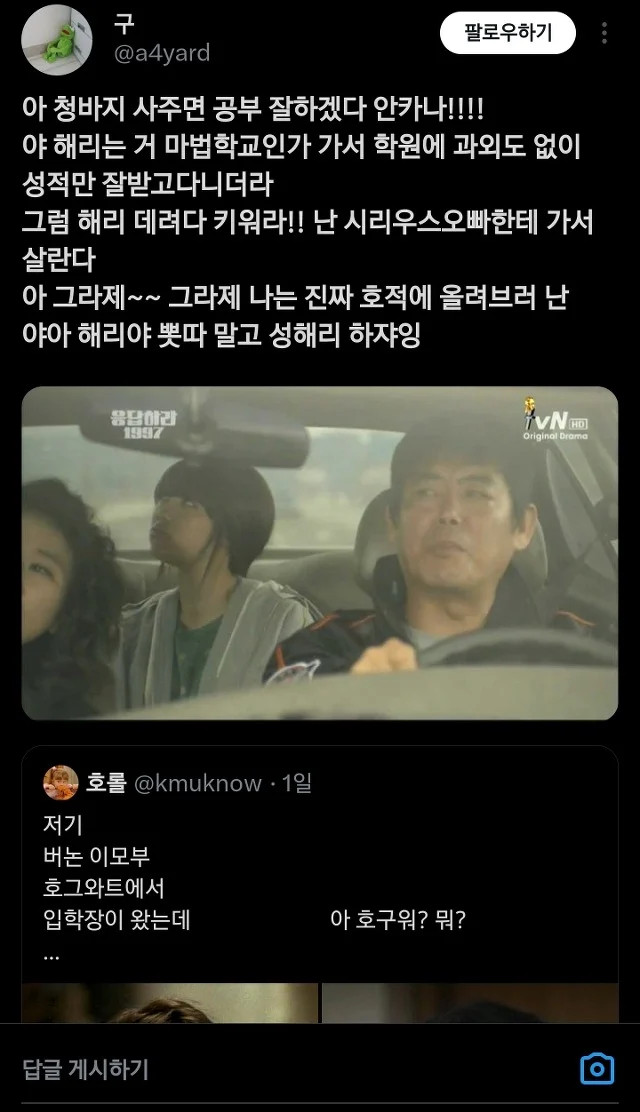Click the quoted text 아 호구워? 뭐?
Viewport: 640px width, 1112px height.
tap(397, 920)
